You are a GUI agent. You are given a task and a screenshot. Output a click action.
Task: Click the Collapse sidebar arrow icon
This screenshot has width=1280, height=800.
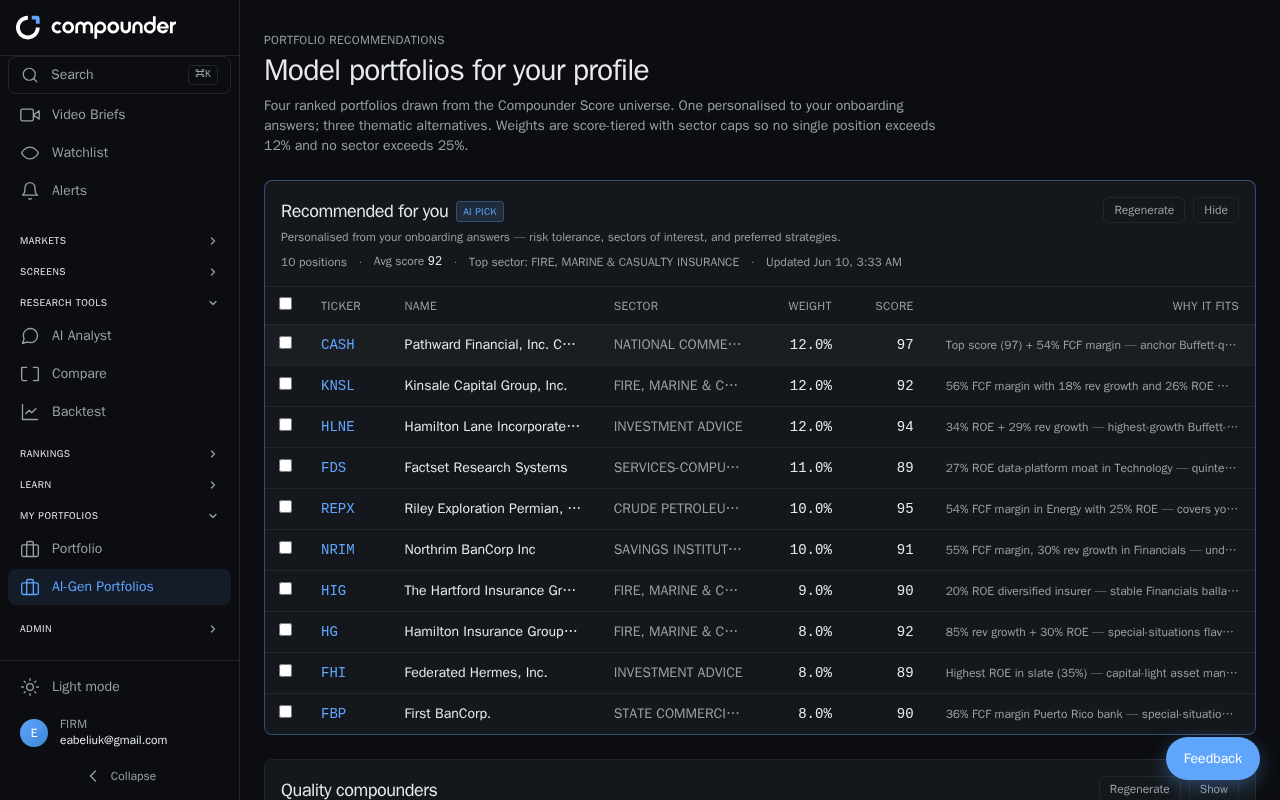tap(93, 776)
